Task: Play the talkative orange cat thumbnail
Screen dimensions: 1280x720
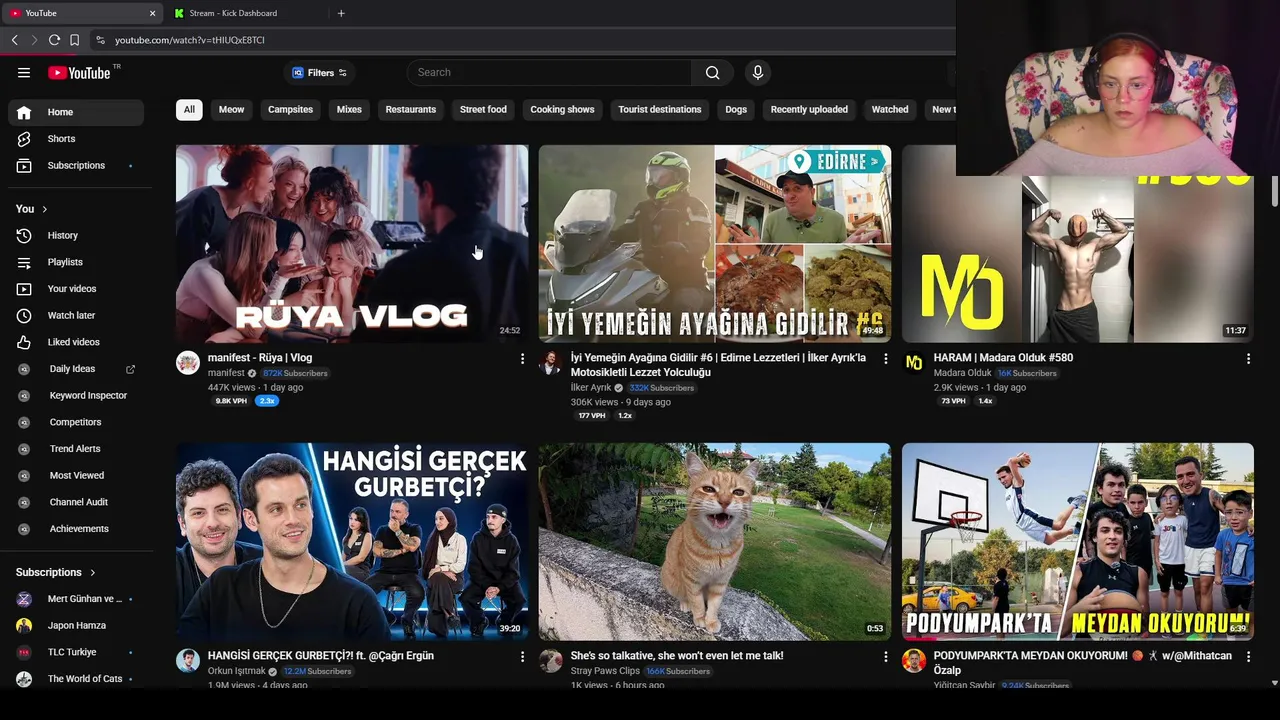Action: (x=715, y=541)
